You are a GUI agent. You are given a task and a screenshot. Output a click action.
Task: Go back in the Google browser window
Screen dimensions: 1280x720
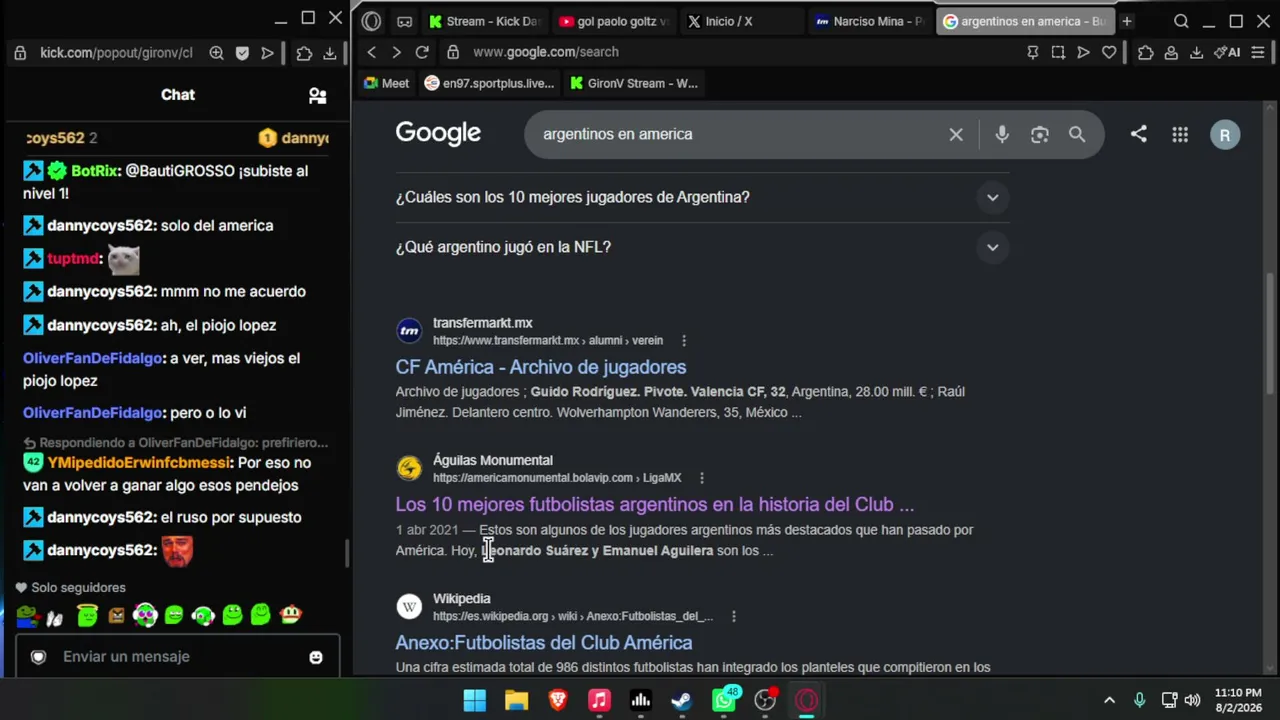coord(372,52)
